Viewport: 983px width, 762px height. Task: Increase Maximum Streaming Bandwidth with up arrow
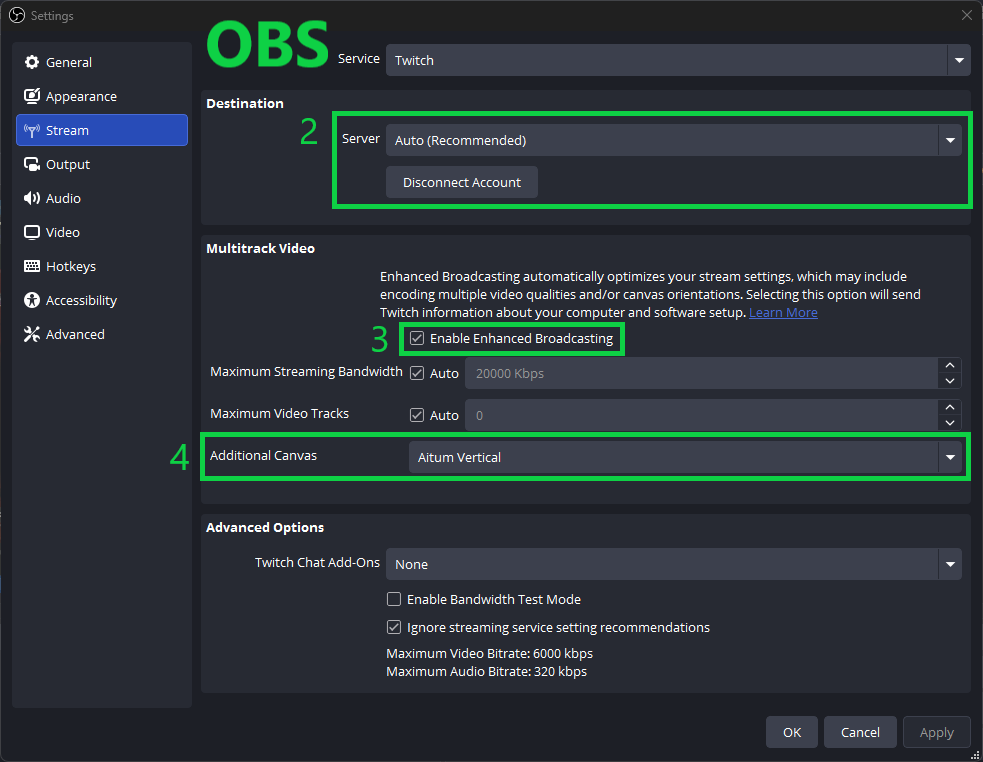pyautogui.click(x=950, y=365)
